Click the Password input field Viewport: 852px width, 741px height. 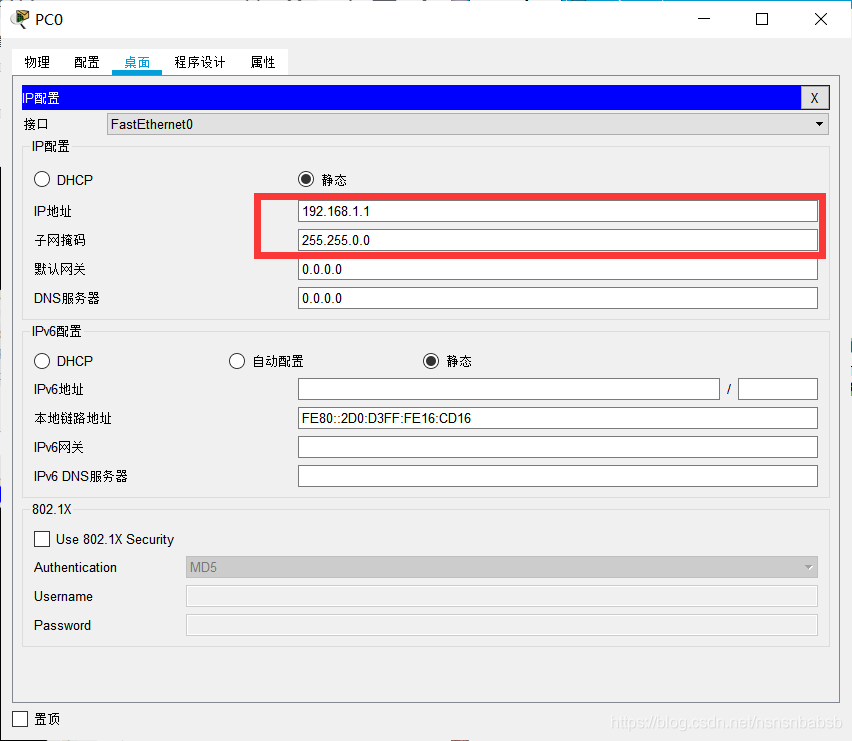[x=502, y=625]
